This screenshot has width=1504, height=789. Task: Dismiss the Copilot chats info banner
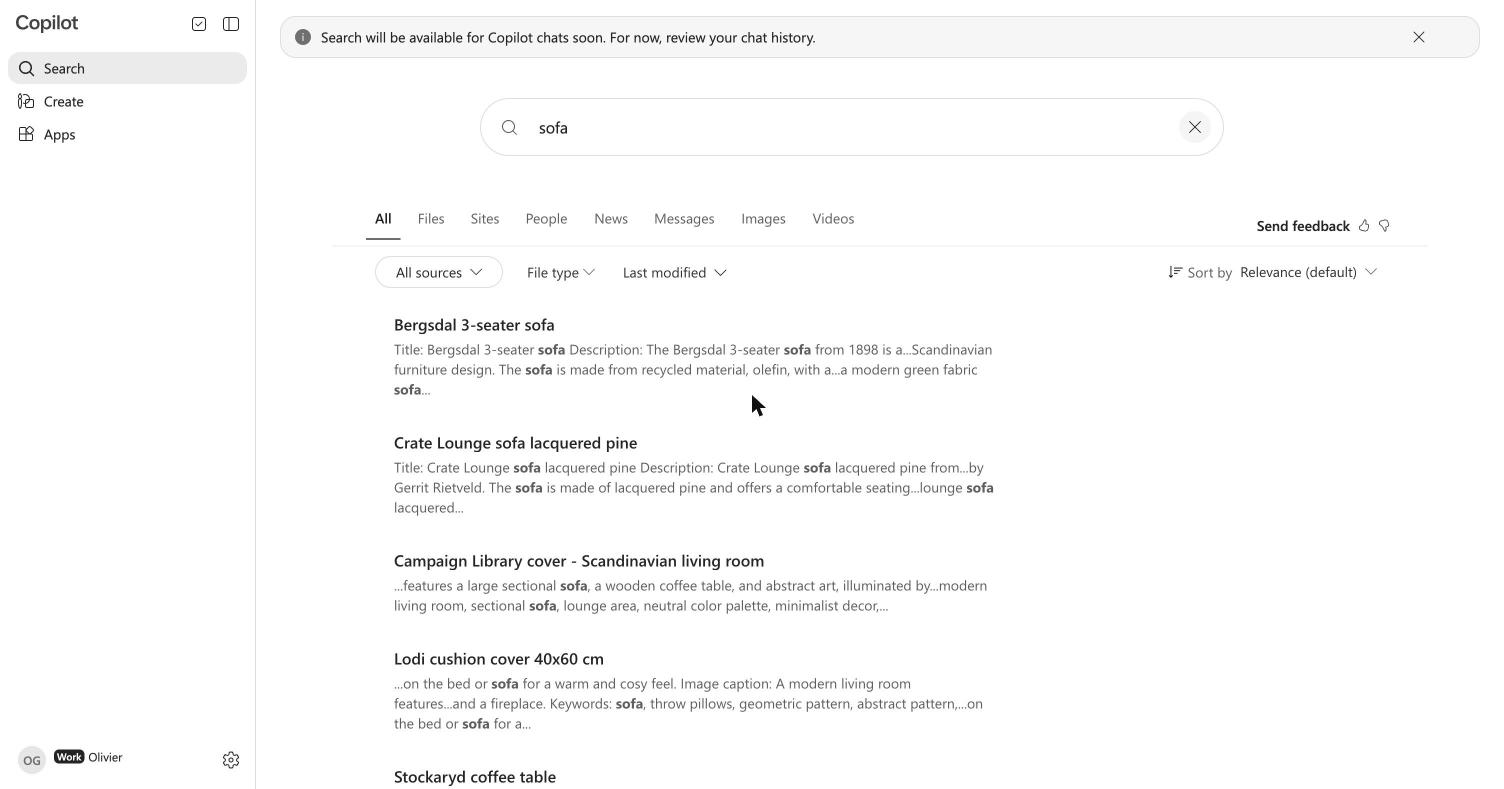pyautogui.click(x=1419, y=37)
